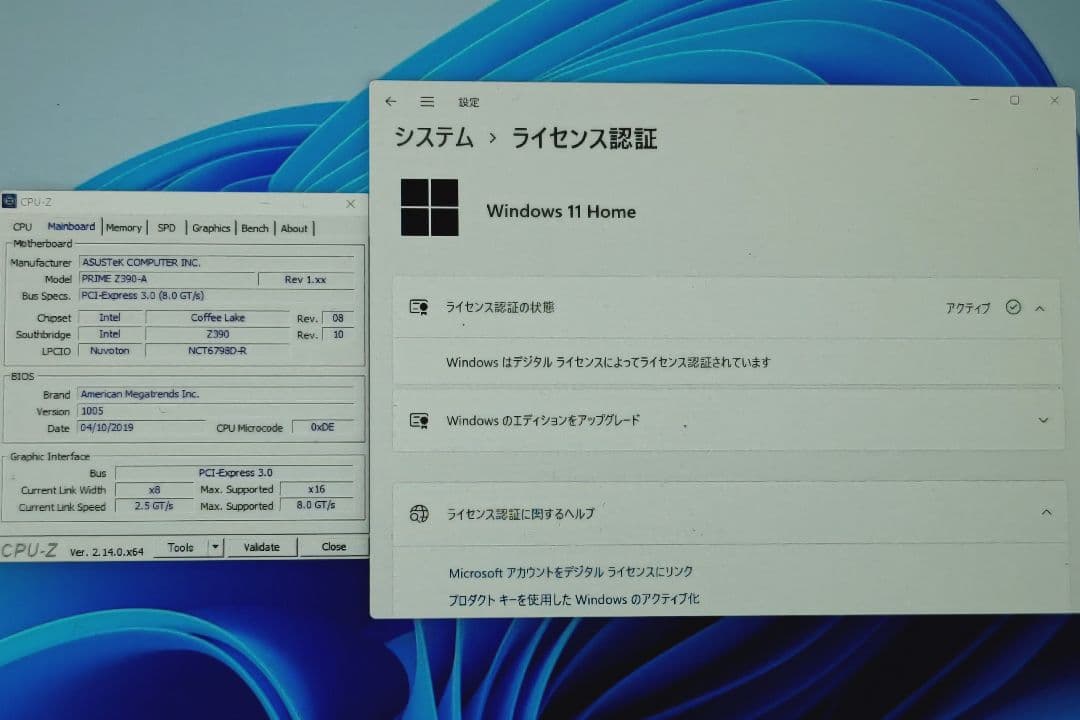The height and width of the screenshot is (720, 1080).
Task: Click the Windows logo beside Windows 11 Home
Action: click(x=429, y=207)
